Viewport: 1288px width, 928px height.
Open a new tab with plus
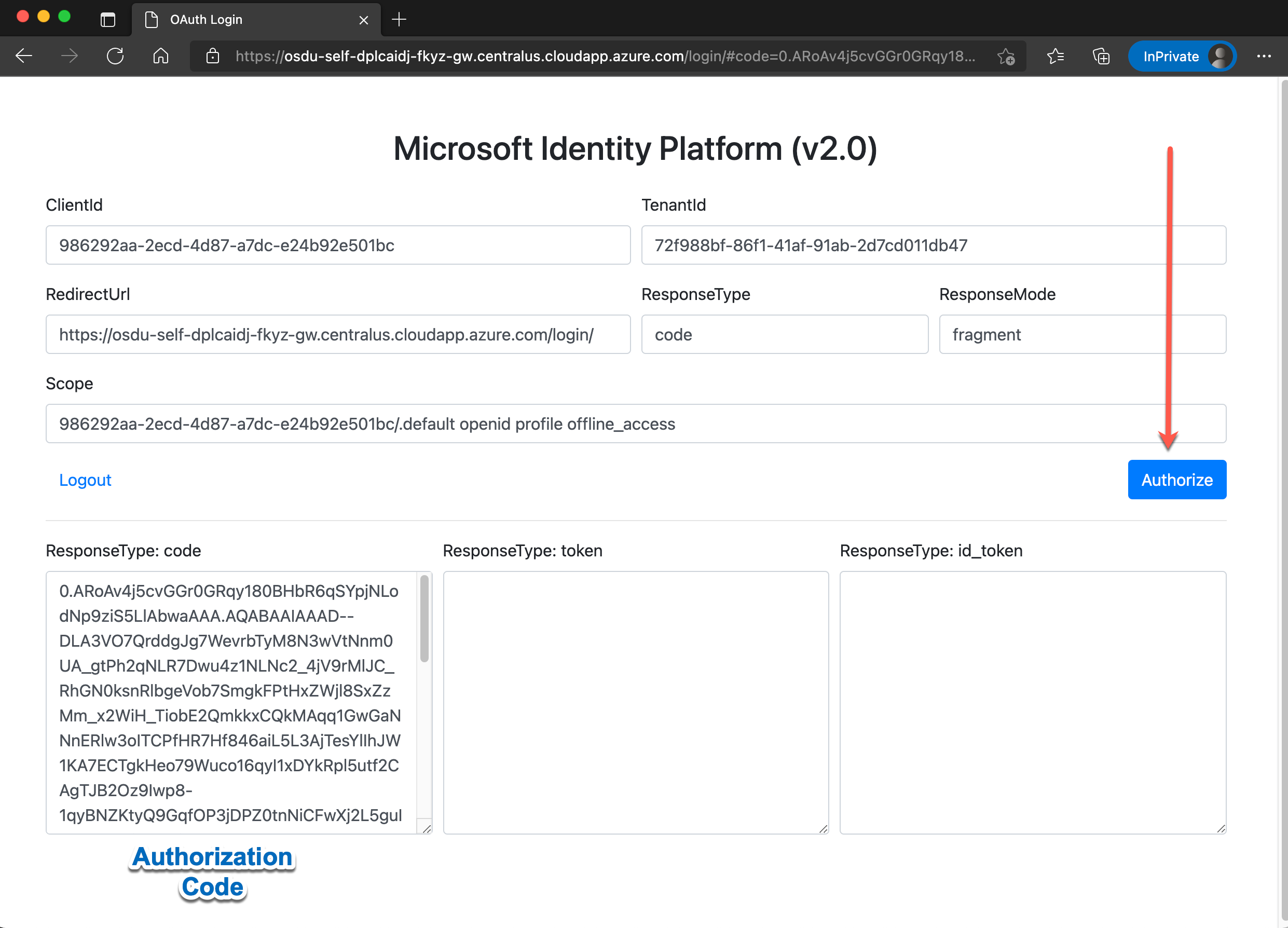coord(399,20)
